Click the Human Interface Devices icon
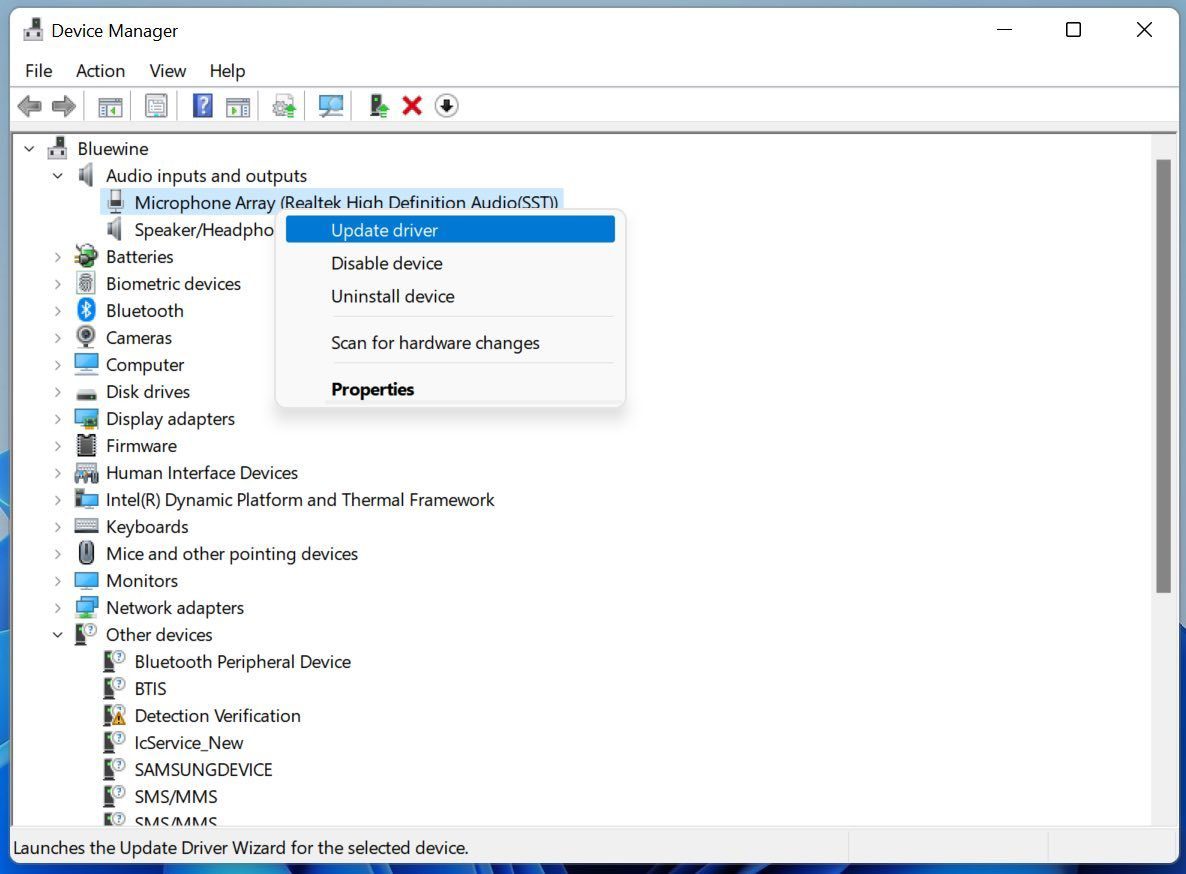1186x874 pixels. 86,473
